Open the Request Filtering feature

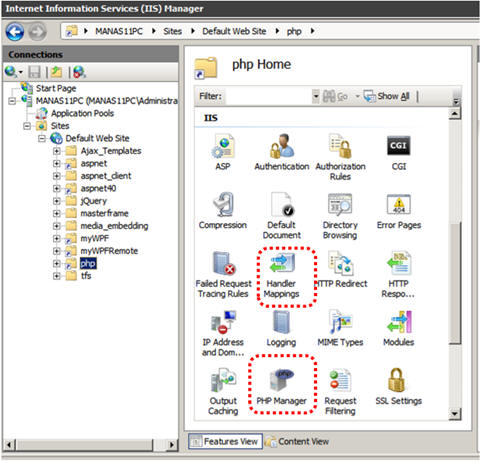[x=340, y=392]
